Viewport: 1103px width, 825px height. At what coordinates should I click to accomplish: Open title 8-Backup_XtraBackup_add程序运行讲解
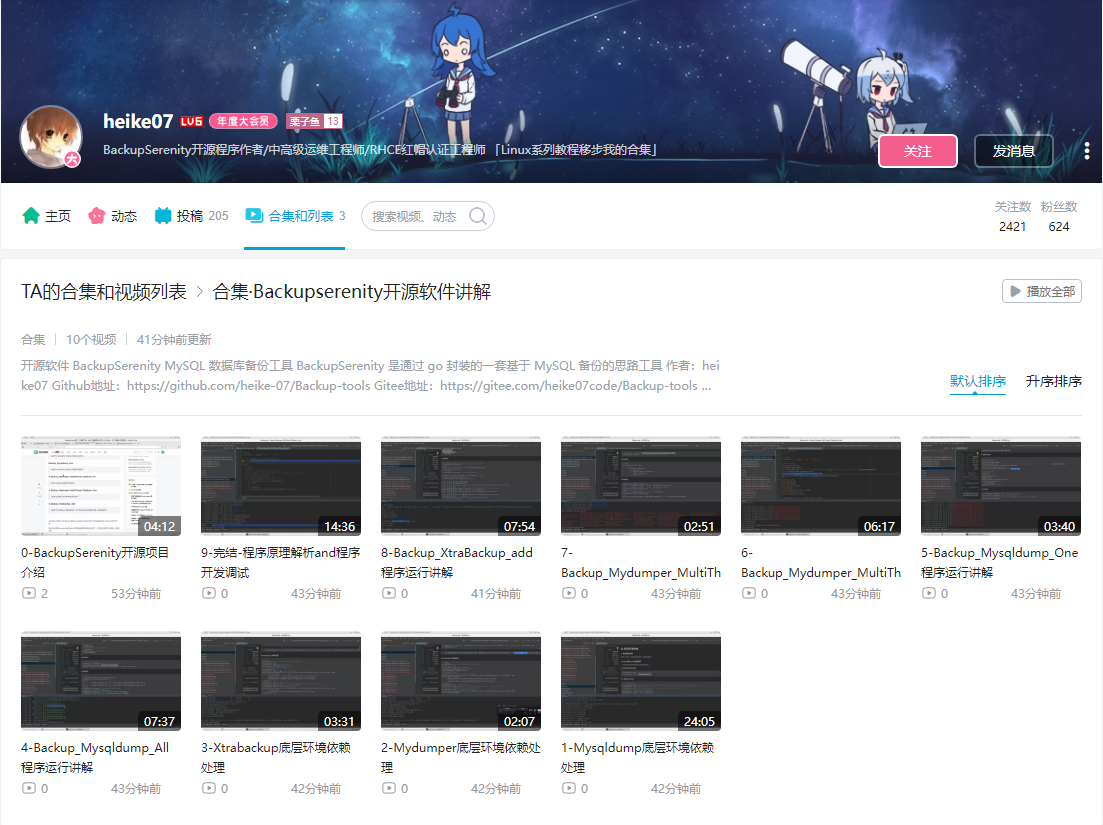(457, 563)
